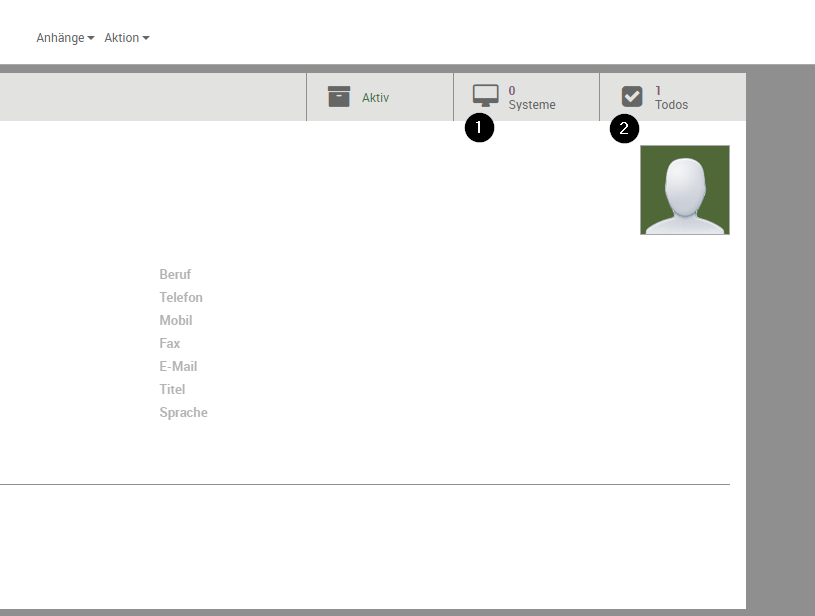Click the Mobil field label

pyautogui.click(x=176, y=321)
